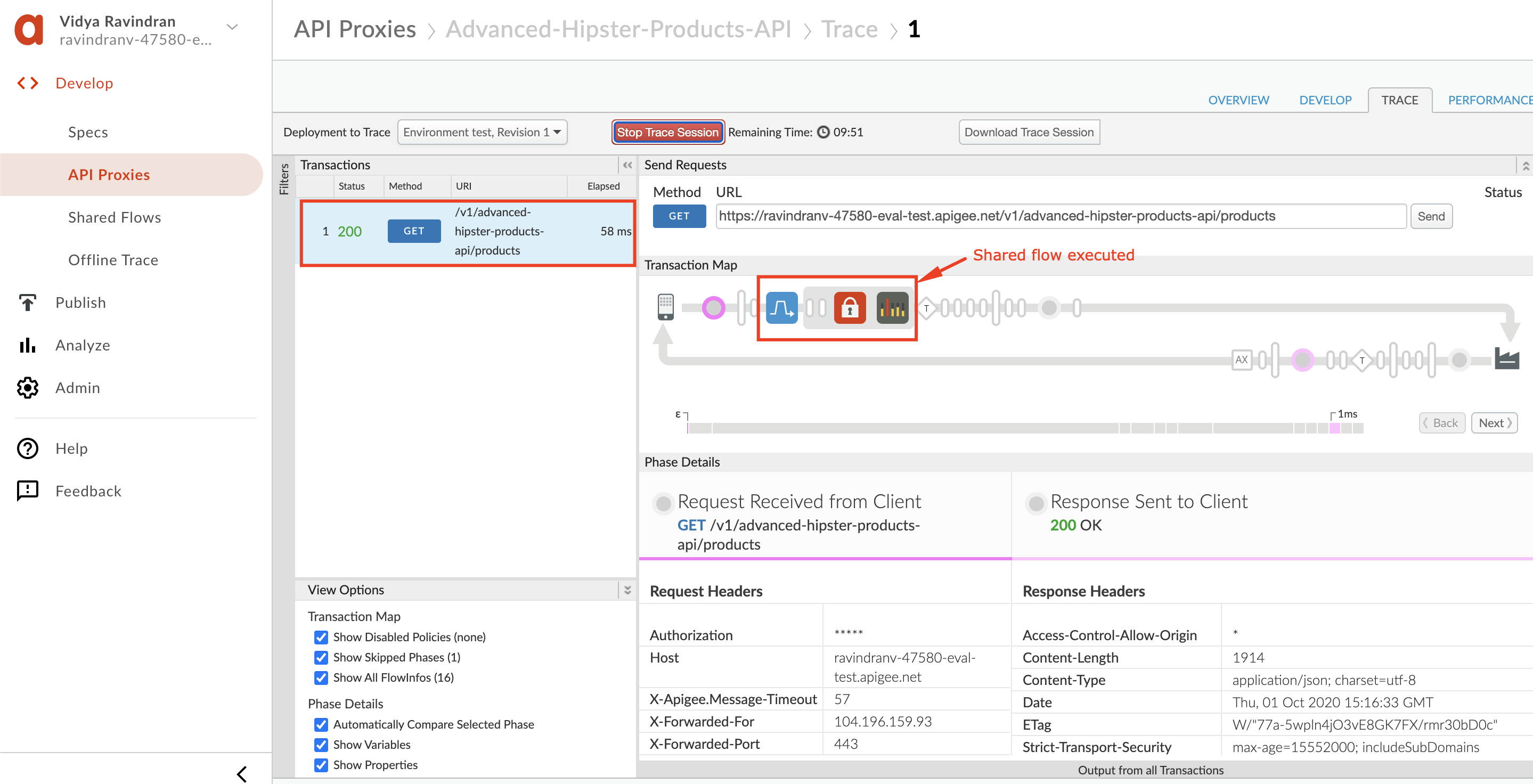The width and height of the screenshot is (1533, 784).
Task: Open the GET method selector in Send Requests
Action: point(679,216)
